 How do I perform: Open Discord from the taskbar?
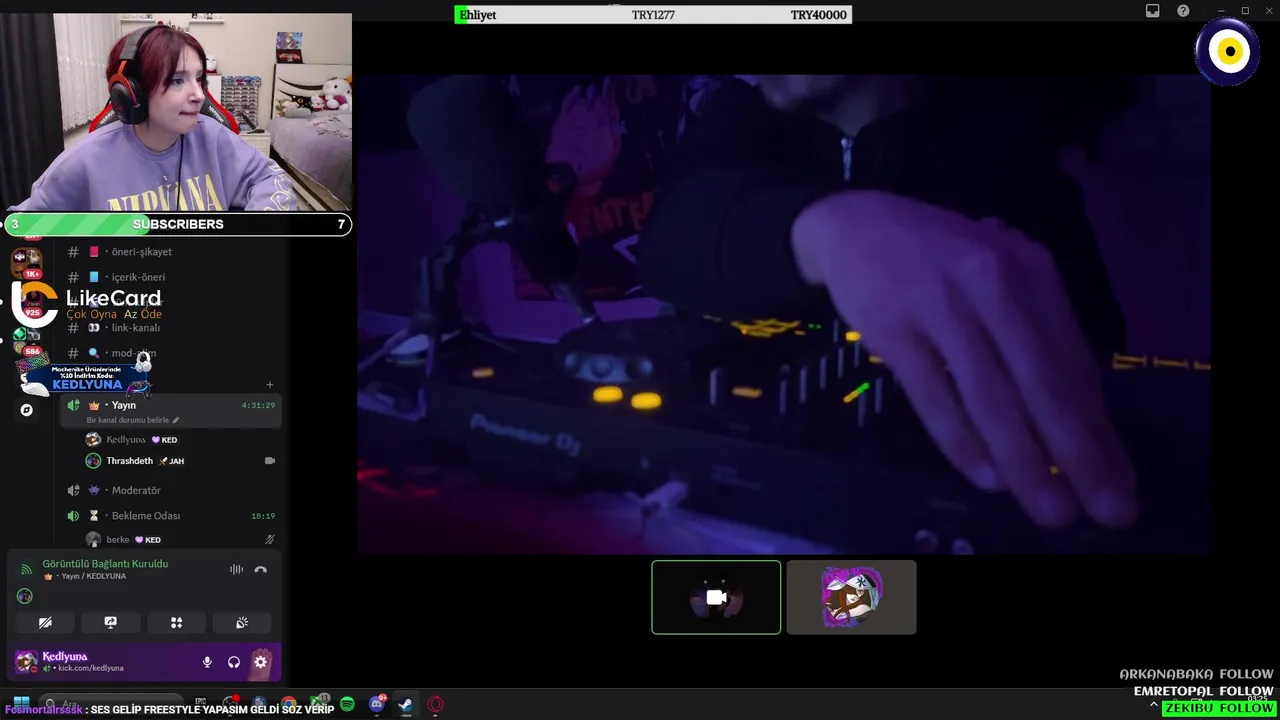click(377, 704)
